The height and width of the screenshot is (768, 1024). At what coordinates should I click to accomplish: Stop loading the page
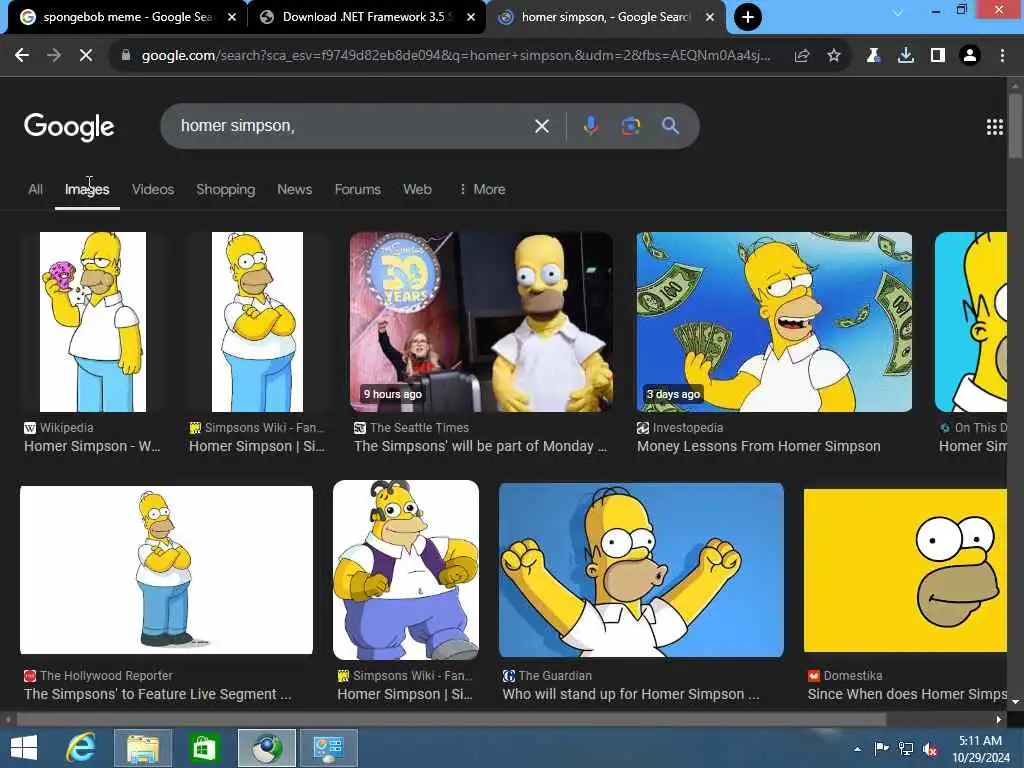pos(86,56)
